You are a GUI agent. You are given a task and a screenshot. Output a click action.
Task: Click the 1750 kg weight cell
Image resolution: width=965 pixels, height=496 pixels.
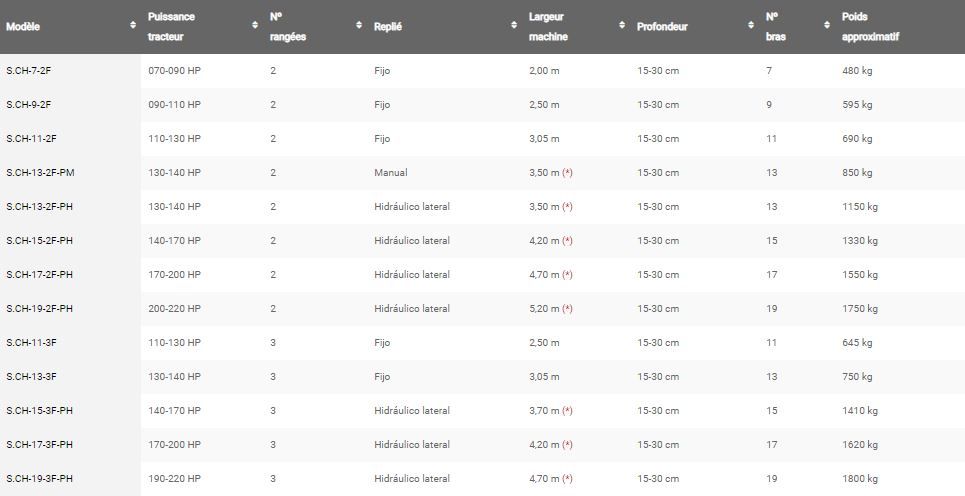click(860, 309)
